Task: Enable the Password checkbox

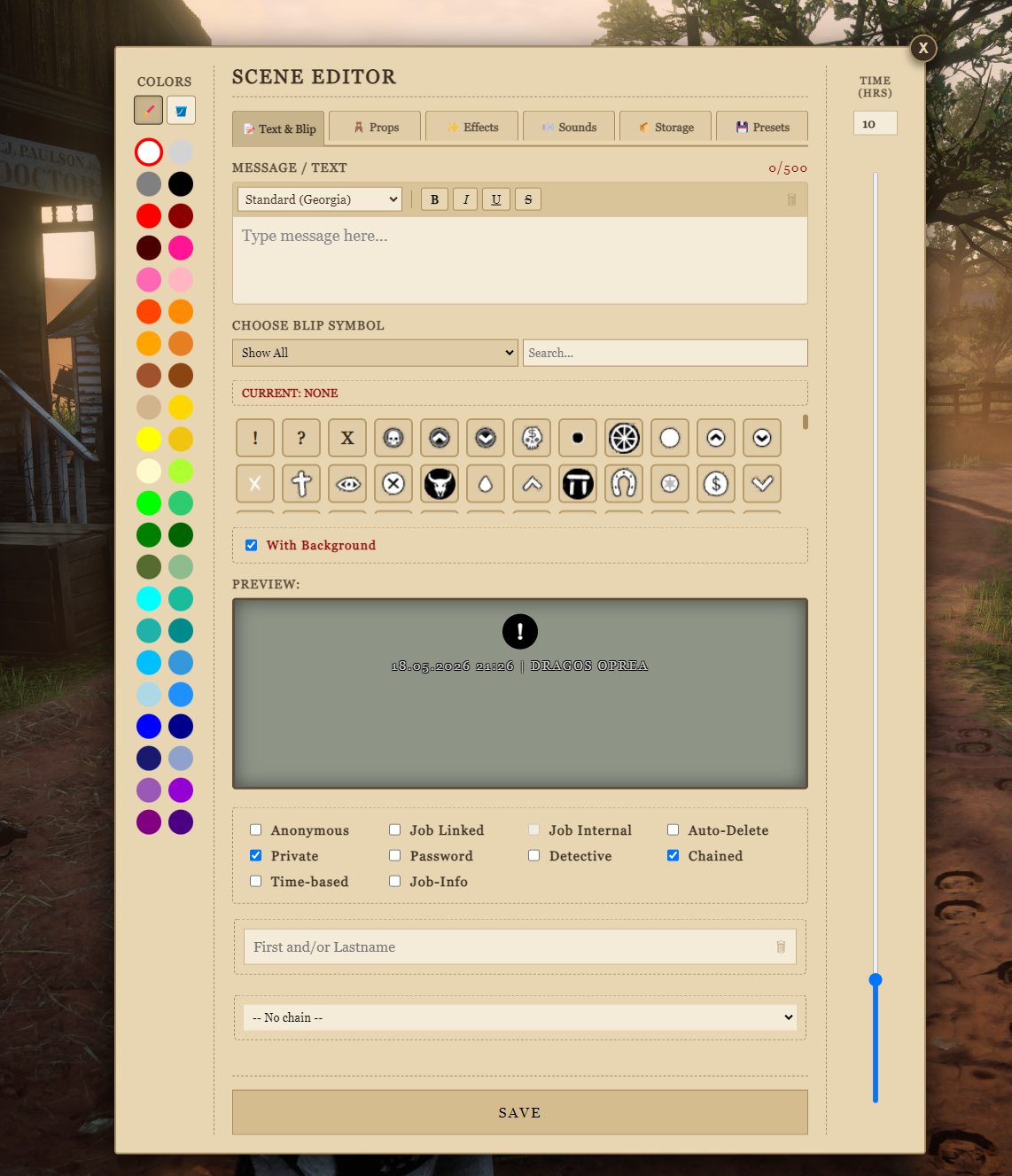Action: tap(395, 856)
